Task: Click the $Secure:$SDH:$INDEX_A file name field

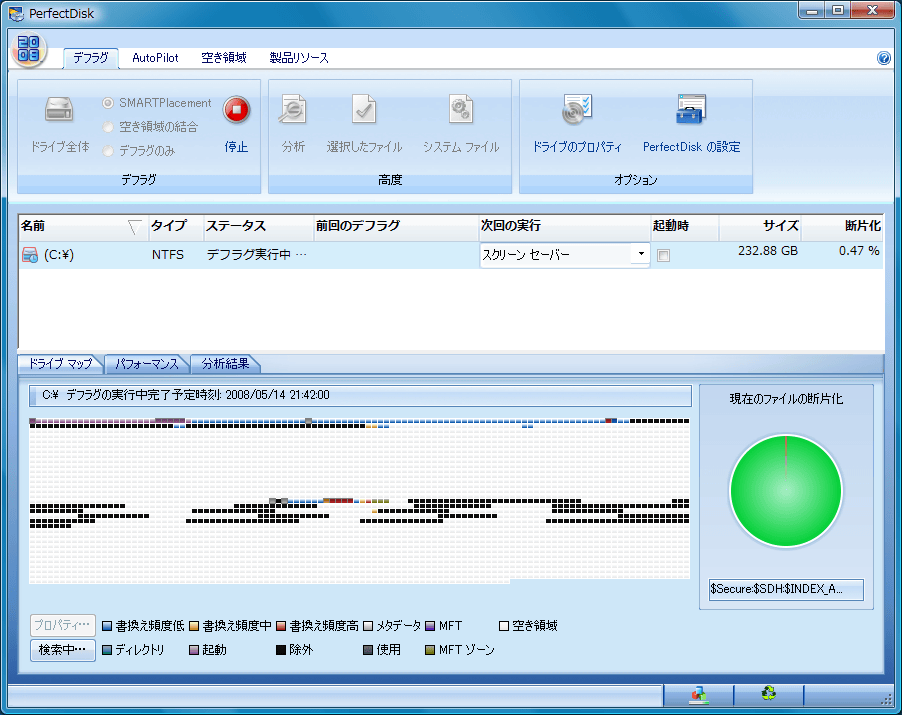Action: [786, 589]
